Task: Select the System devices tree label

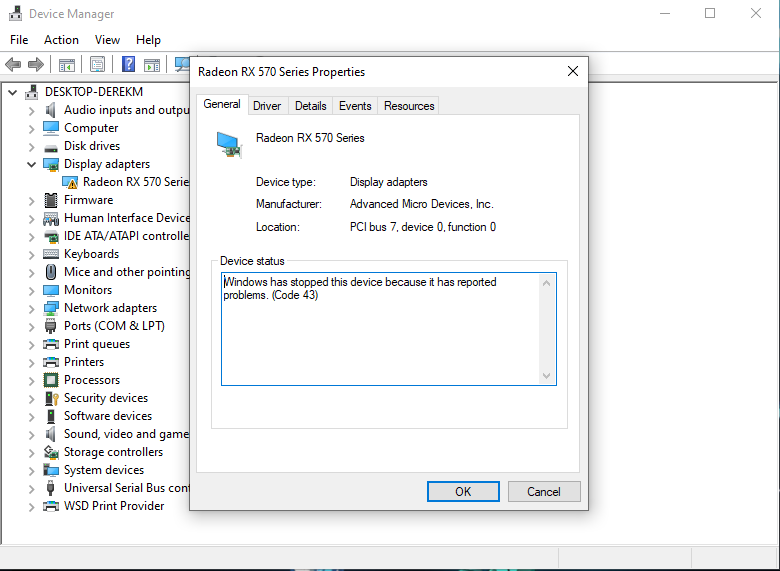Action: tap(104, 470)
